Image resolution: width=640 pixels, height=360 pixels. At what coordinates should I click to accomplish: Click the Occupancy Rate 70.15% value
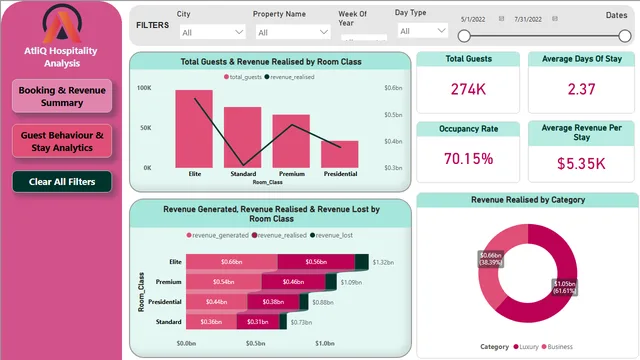(x=469, y=159)
